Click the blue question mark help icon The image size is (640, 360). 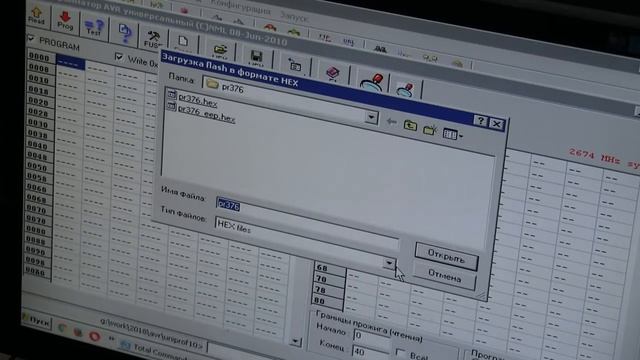125,33
